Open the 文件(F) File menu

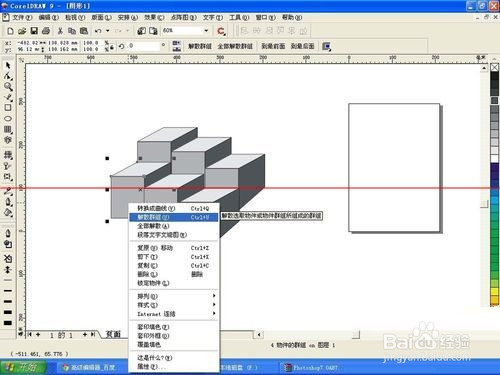point(22,17)
